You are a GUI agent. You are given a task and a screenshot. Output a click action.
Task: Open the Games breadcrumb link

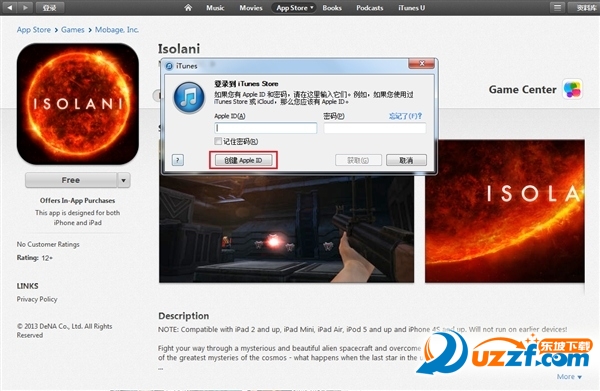click(x=73, y=30)
